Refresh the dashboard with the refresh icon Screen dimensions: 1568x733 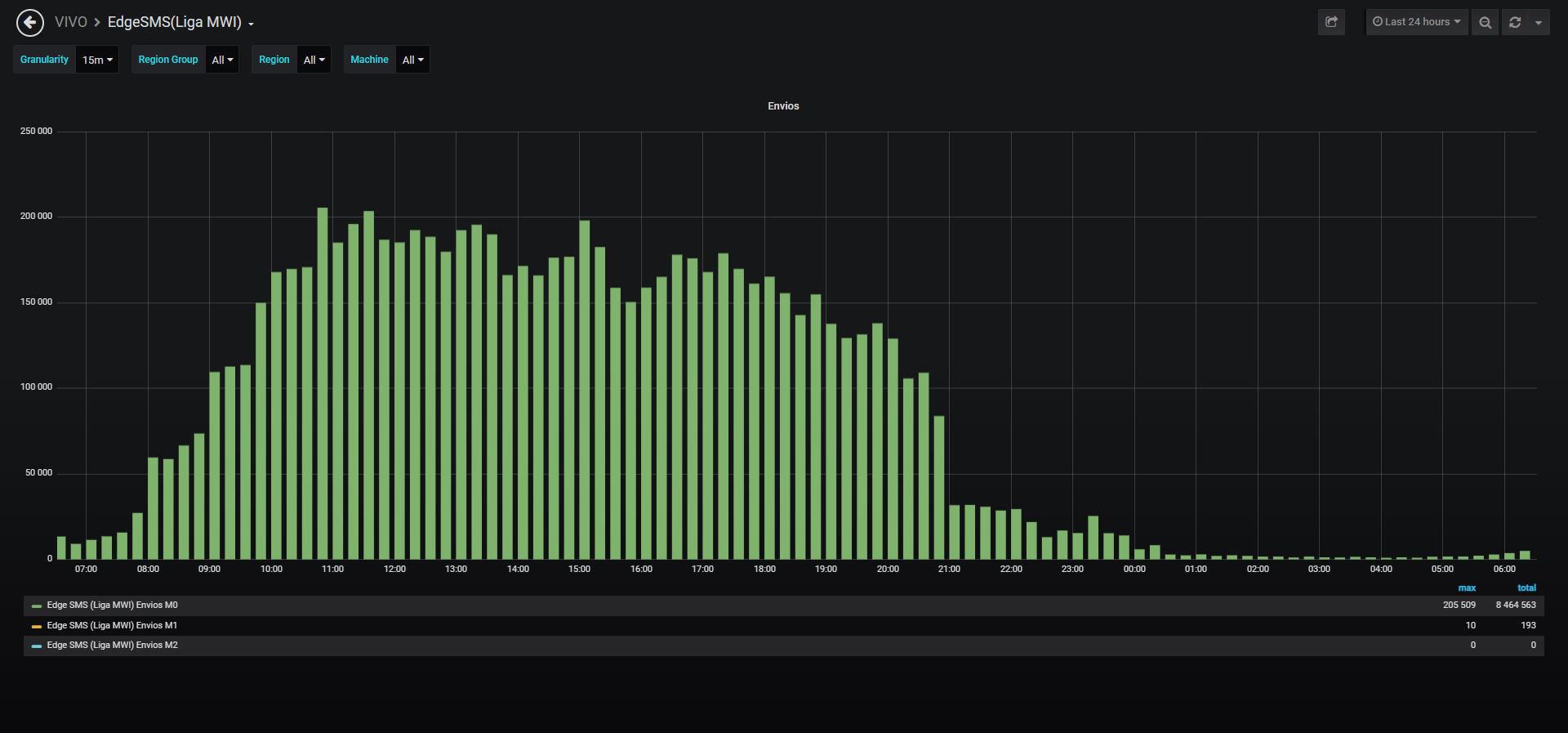(x=1515, y=22)
